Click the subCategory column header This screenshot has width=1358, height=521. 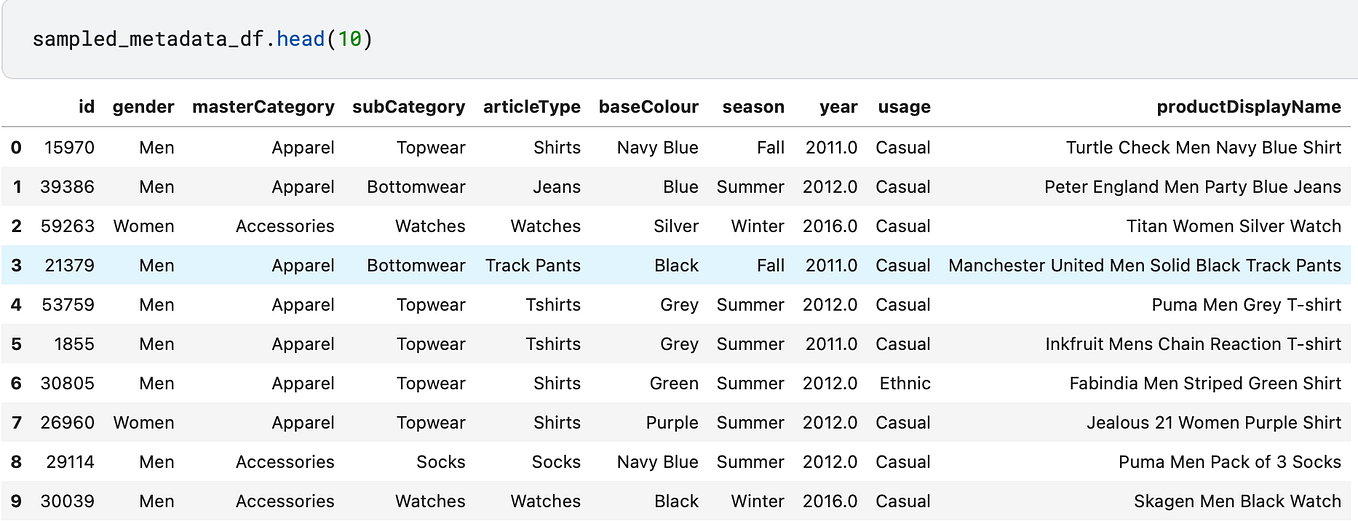(408, 107)
